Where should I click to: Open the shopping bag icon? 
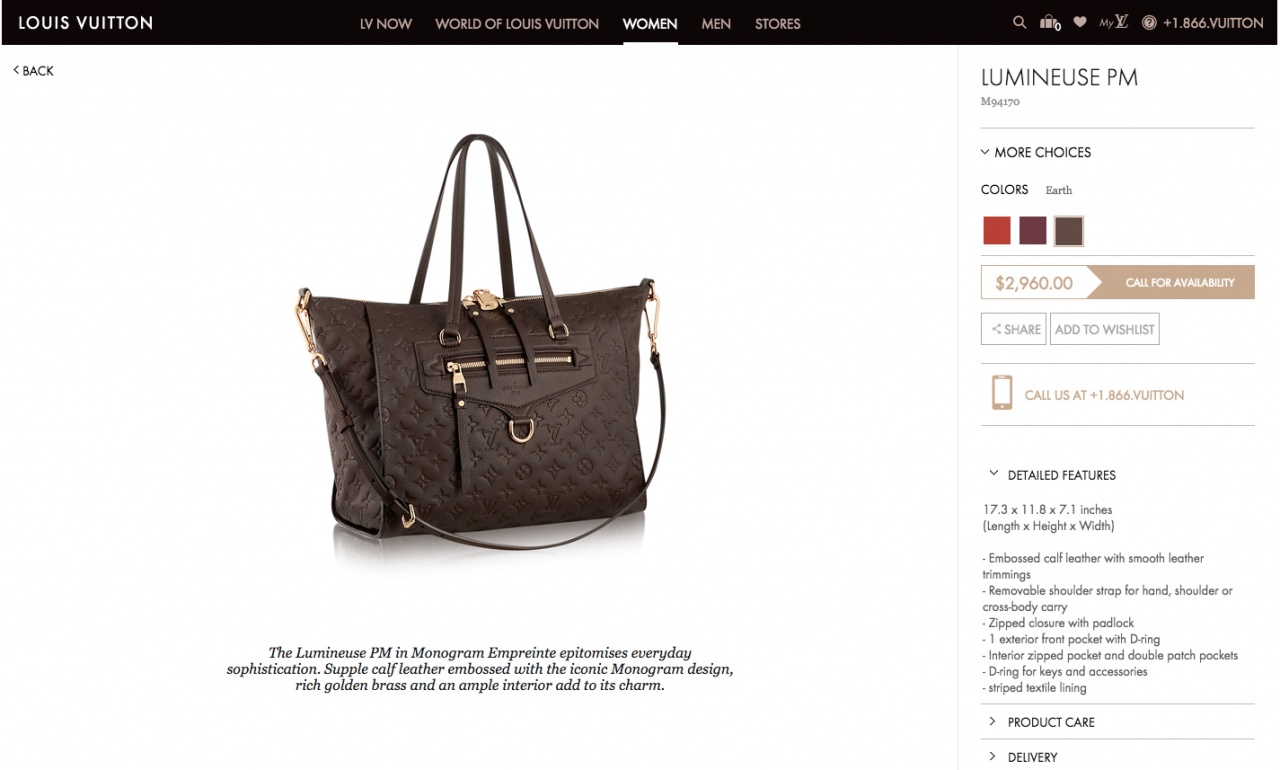(1050, 22)
